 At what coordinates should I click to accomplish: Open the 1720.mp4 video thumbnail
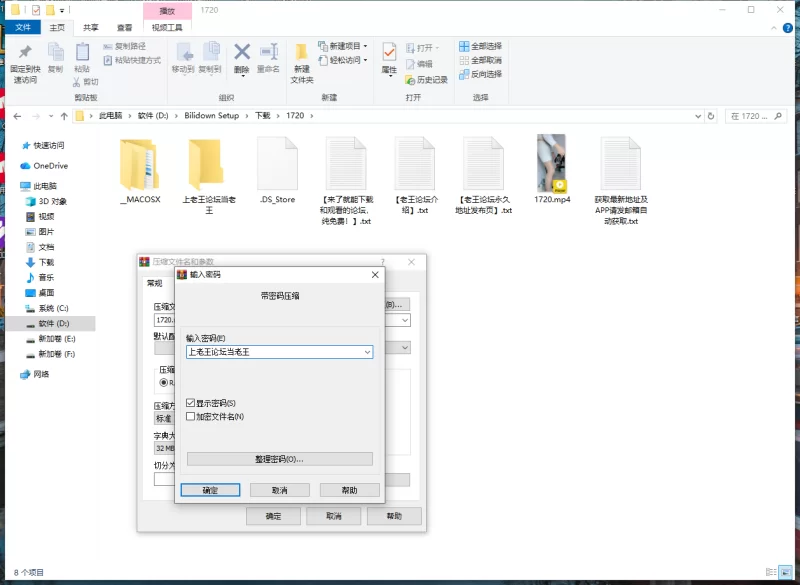click(x=552, y=164)
